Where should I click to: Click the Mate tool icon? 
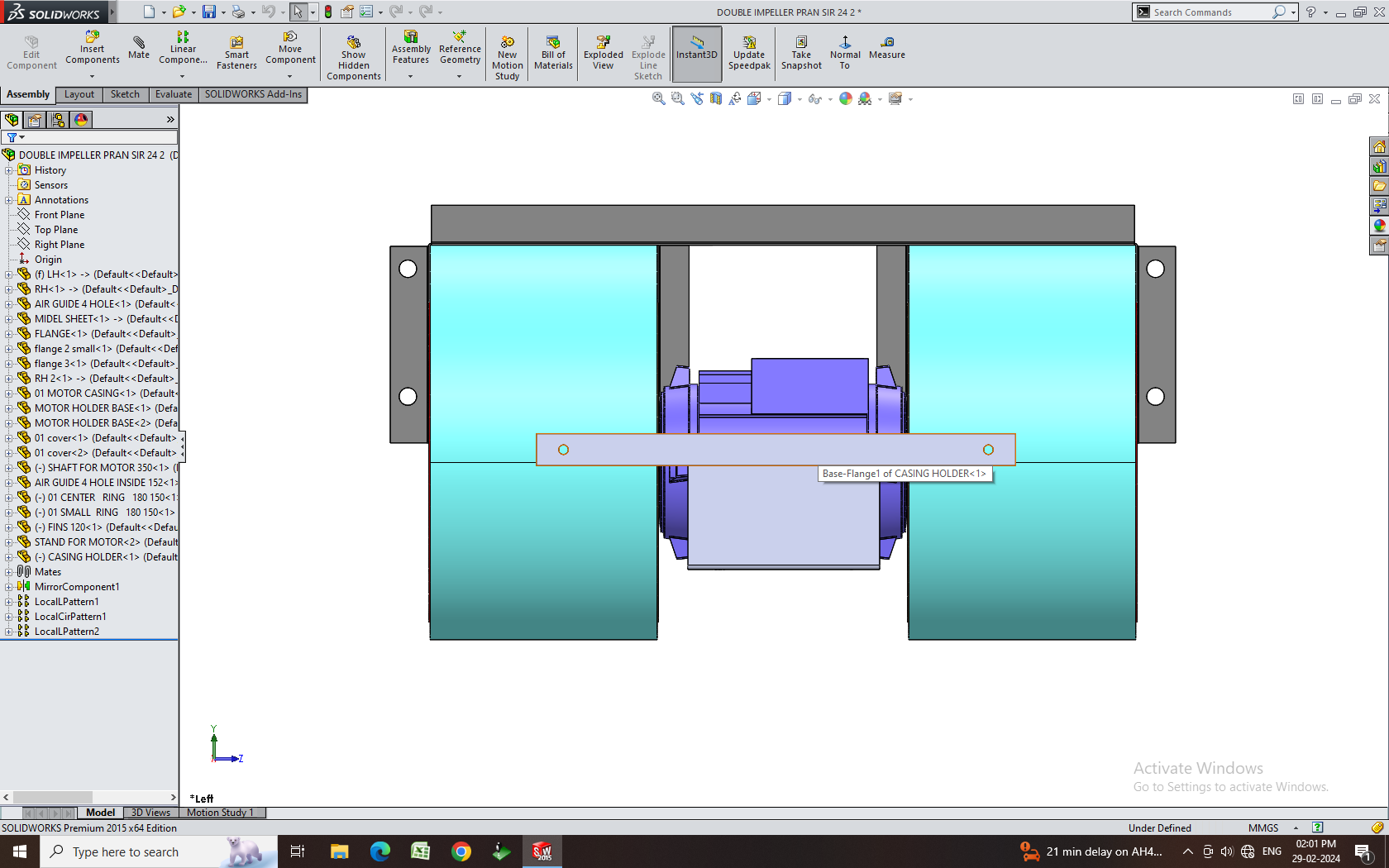139,48
